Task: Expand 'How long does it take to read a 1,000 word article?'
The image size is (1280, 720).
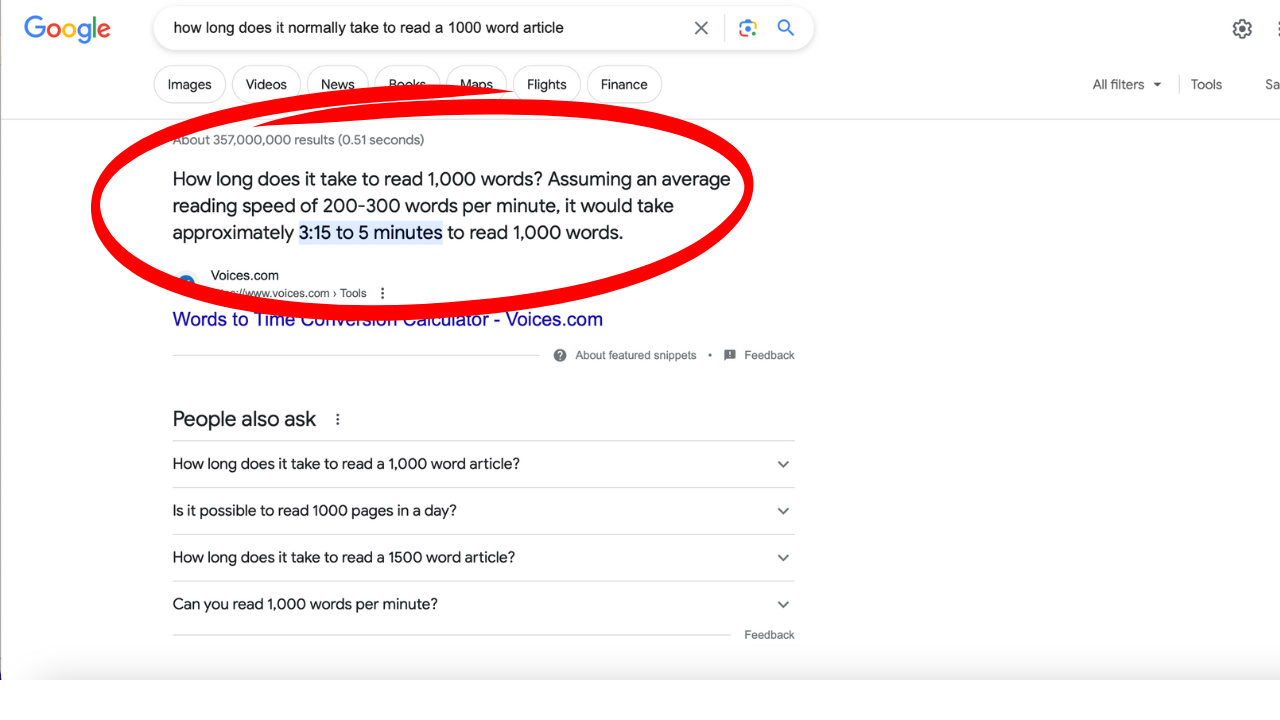Action: coord(484,464)
